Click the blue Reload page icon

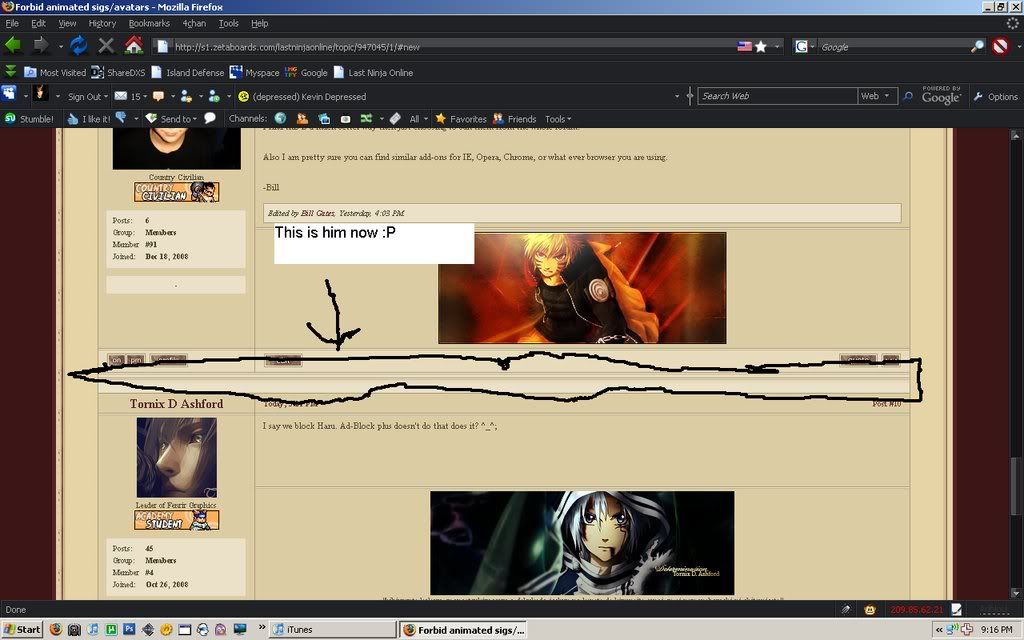click(78, 46)
